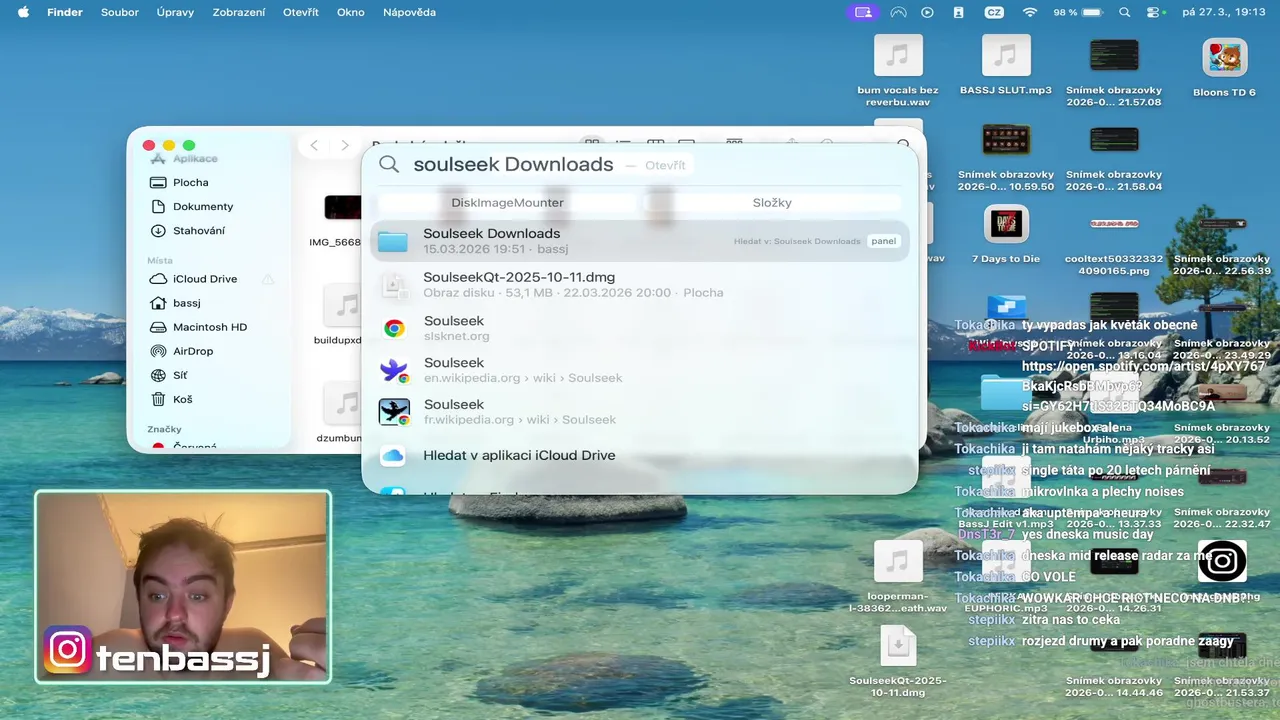1280x720 pixels.
Task: Filter results by DiskImageMounter
Action: [507, 202]
